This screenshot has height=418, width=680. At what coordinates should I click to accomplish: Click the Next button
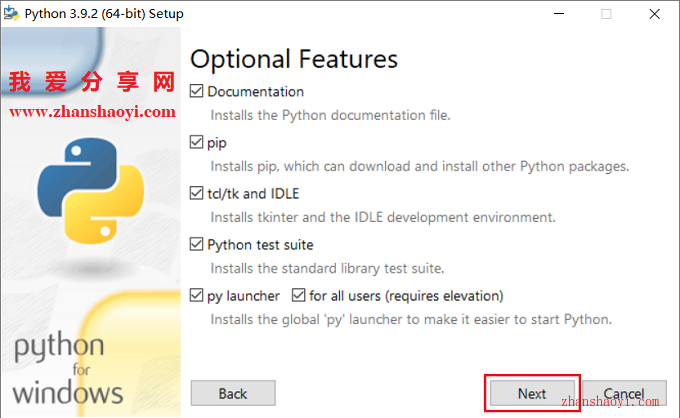532,393
